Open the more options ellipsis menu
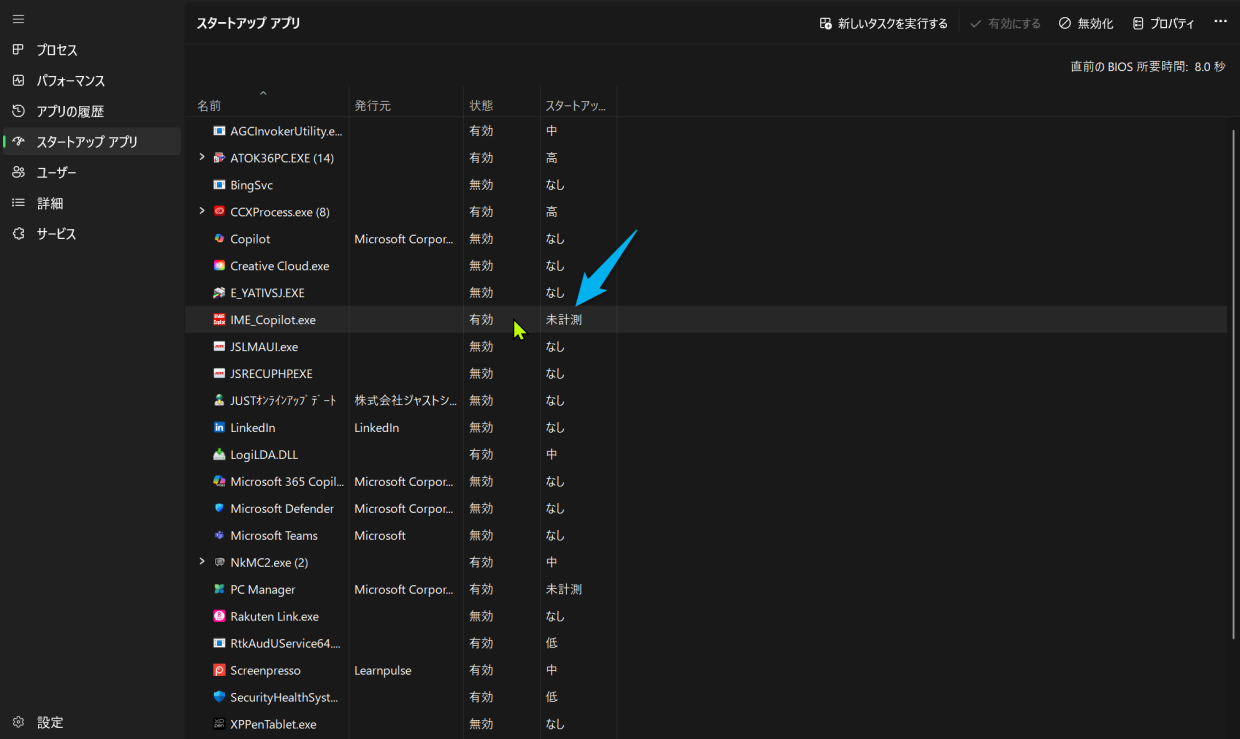The width and height of the screenshot is (1240, 739). [1220, 22]
